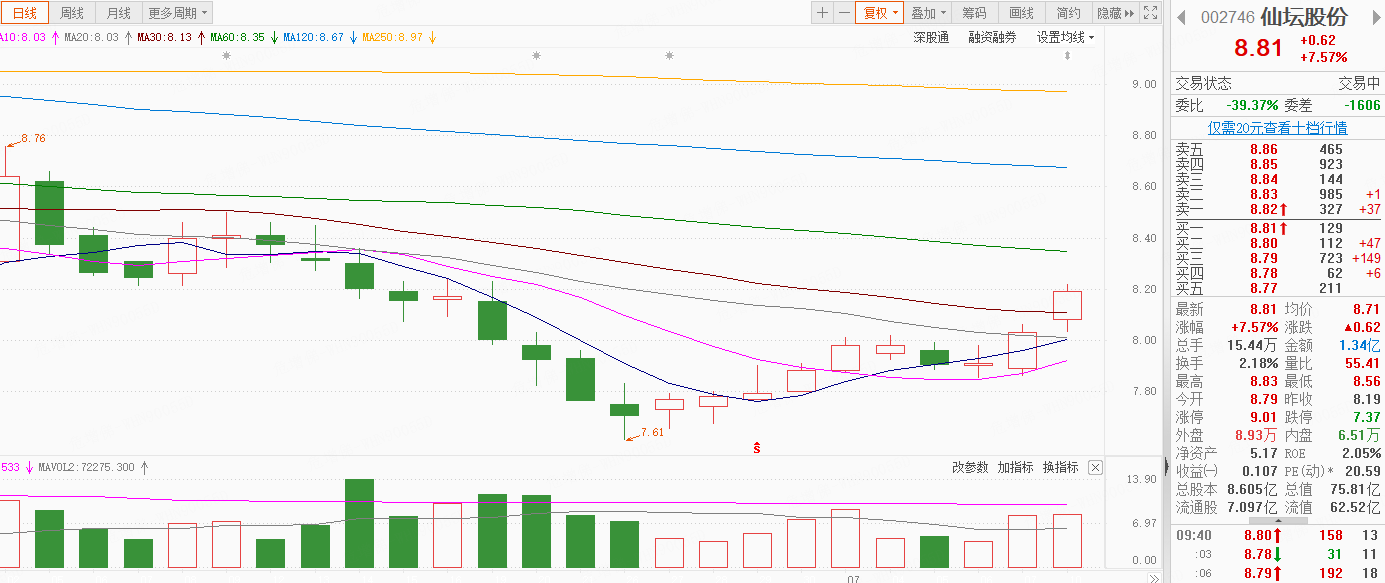Screen dimensions: 1385x583
Task: Click the 仅需20元查看十档行情 link
Action: tap(1277, 128)
